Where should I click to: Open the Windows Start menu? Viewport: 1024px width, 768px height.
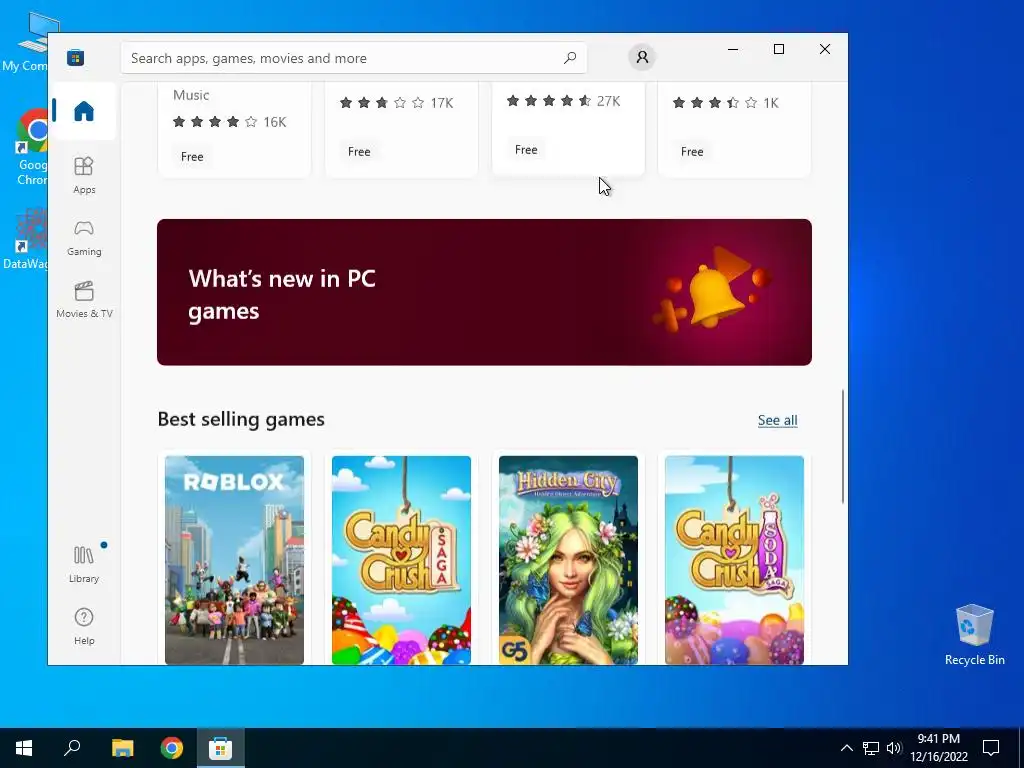(x=24, y=748)
